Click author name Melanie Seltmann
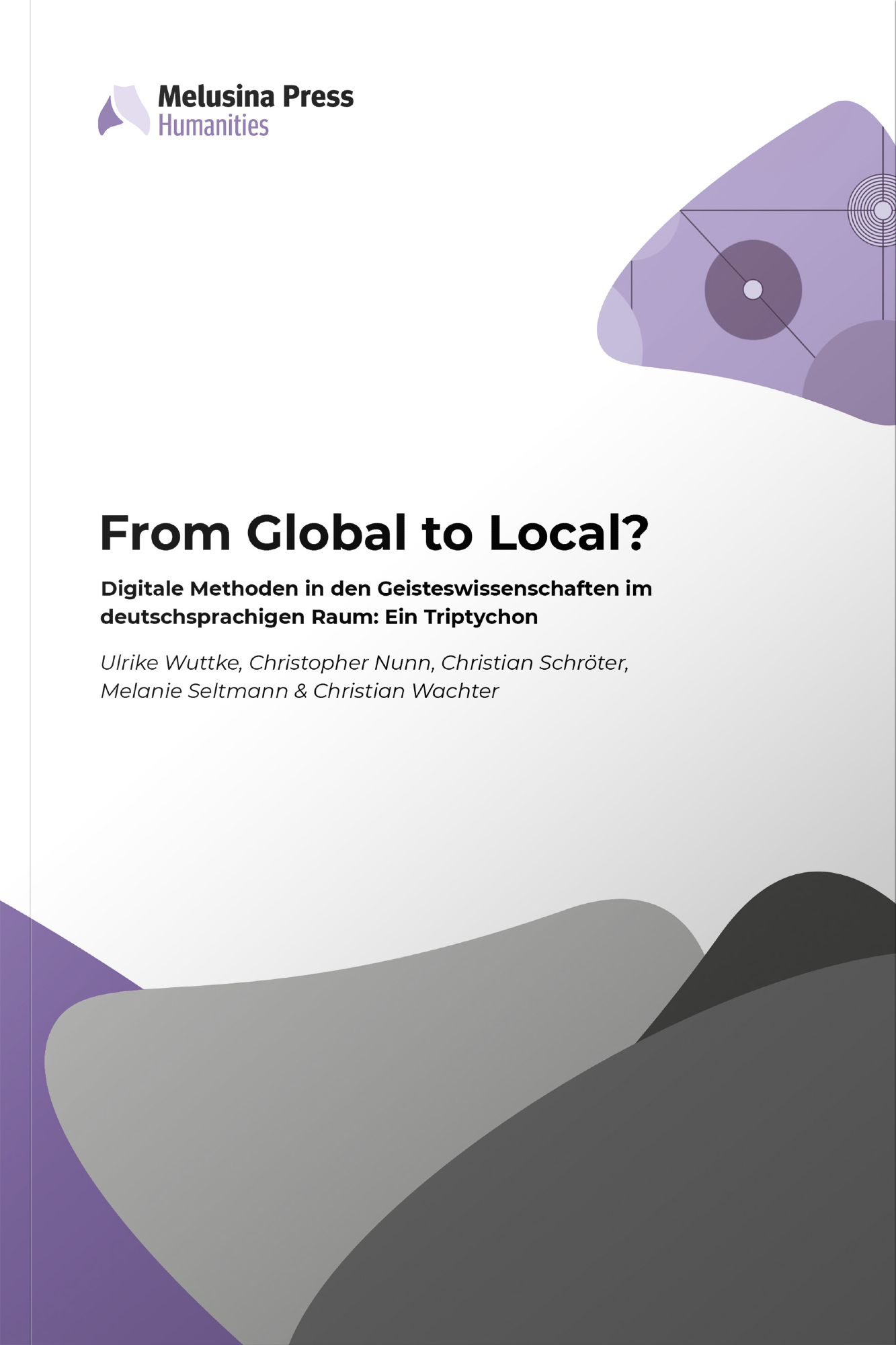This screenshot has width=896, height=1345. [x=194, y=691]
